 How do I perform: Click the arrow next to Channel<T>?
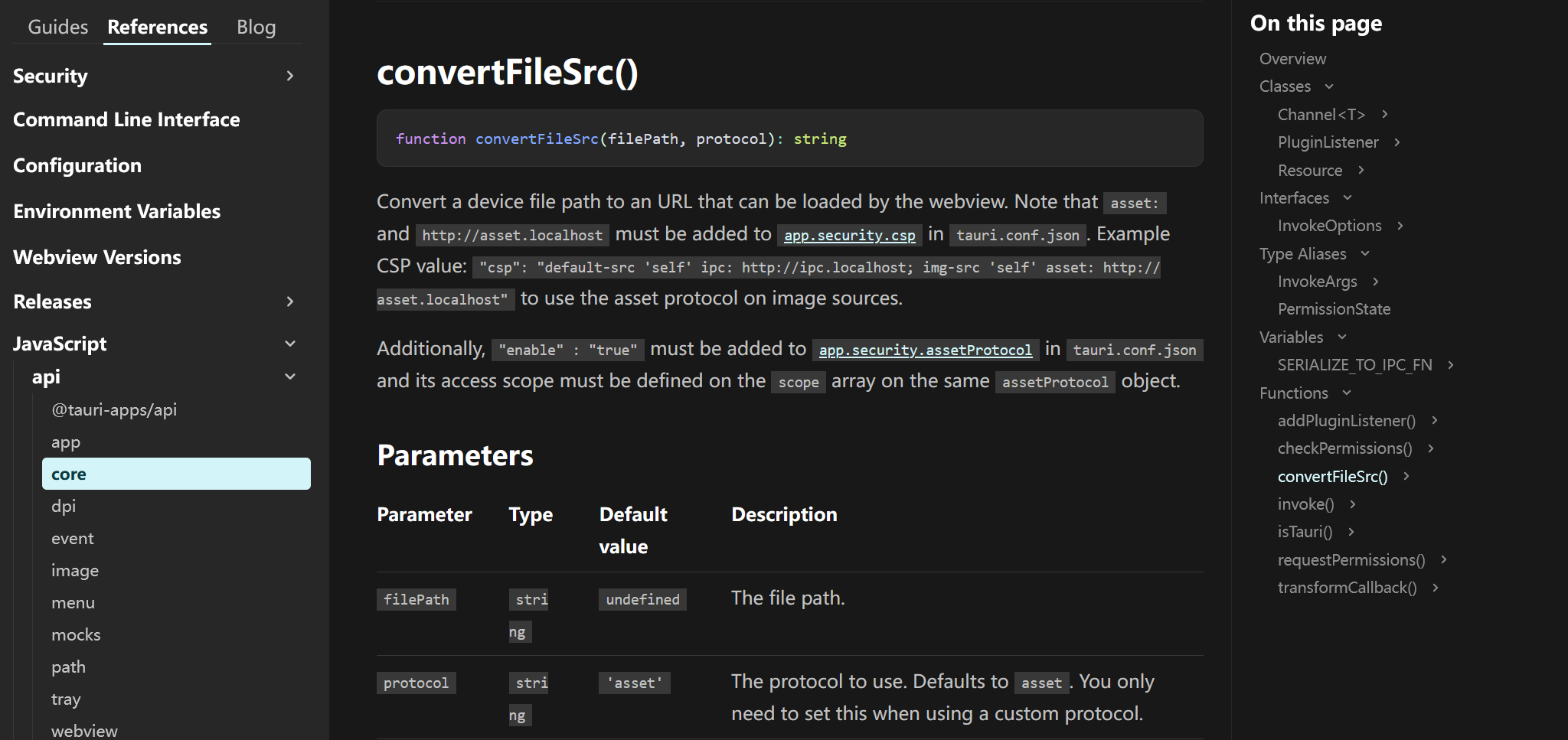pyautogui.click(x=1384, y=114)
